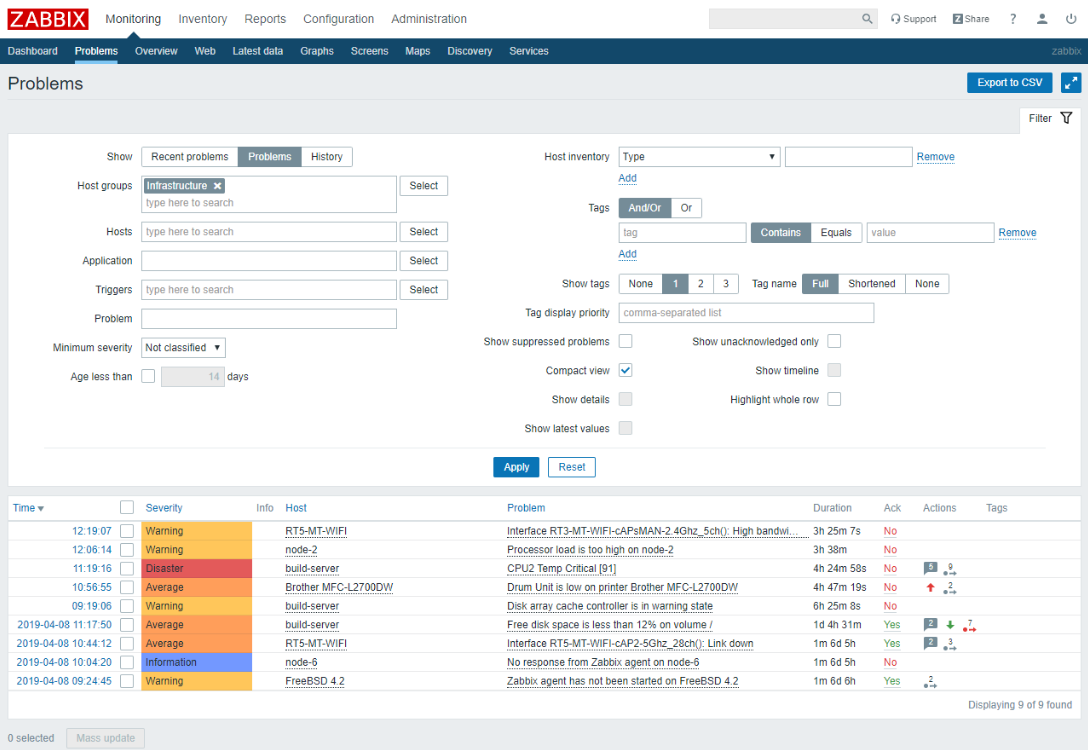The image size is (1088, 750).
Task: Expand the Host inventory Type dropdown
Action: pyautogui.click(x=699, y=157)
